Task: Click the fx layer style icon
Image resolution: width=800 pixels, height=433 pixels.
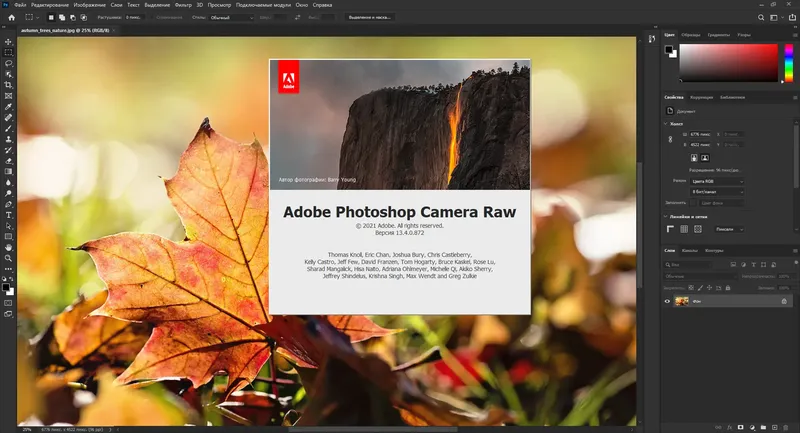Action: click(730, 427)
